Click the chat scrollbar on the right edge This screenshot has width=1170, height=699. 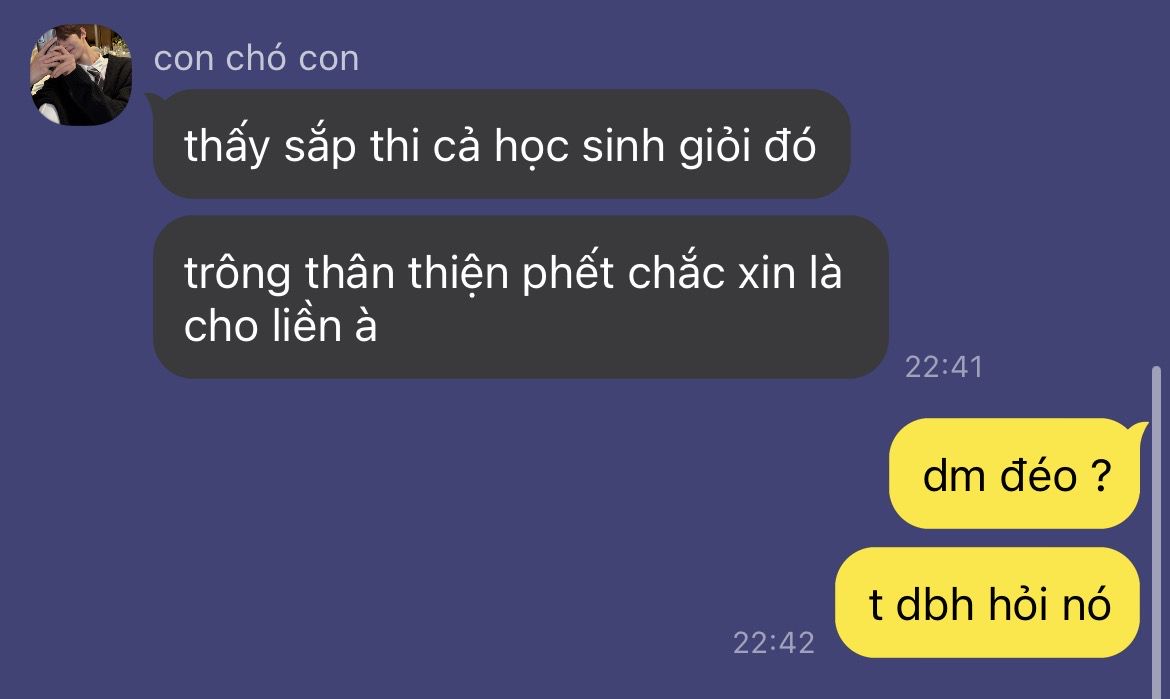tap(1157, 531)
